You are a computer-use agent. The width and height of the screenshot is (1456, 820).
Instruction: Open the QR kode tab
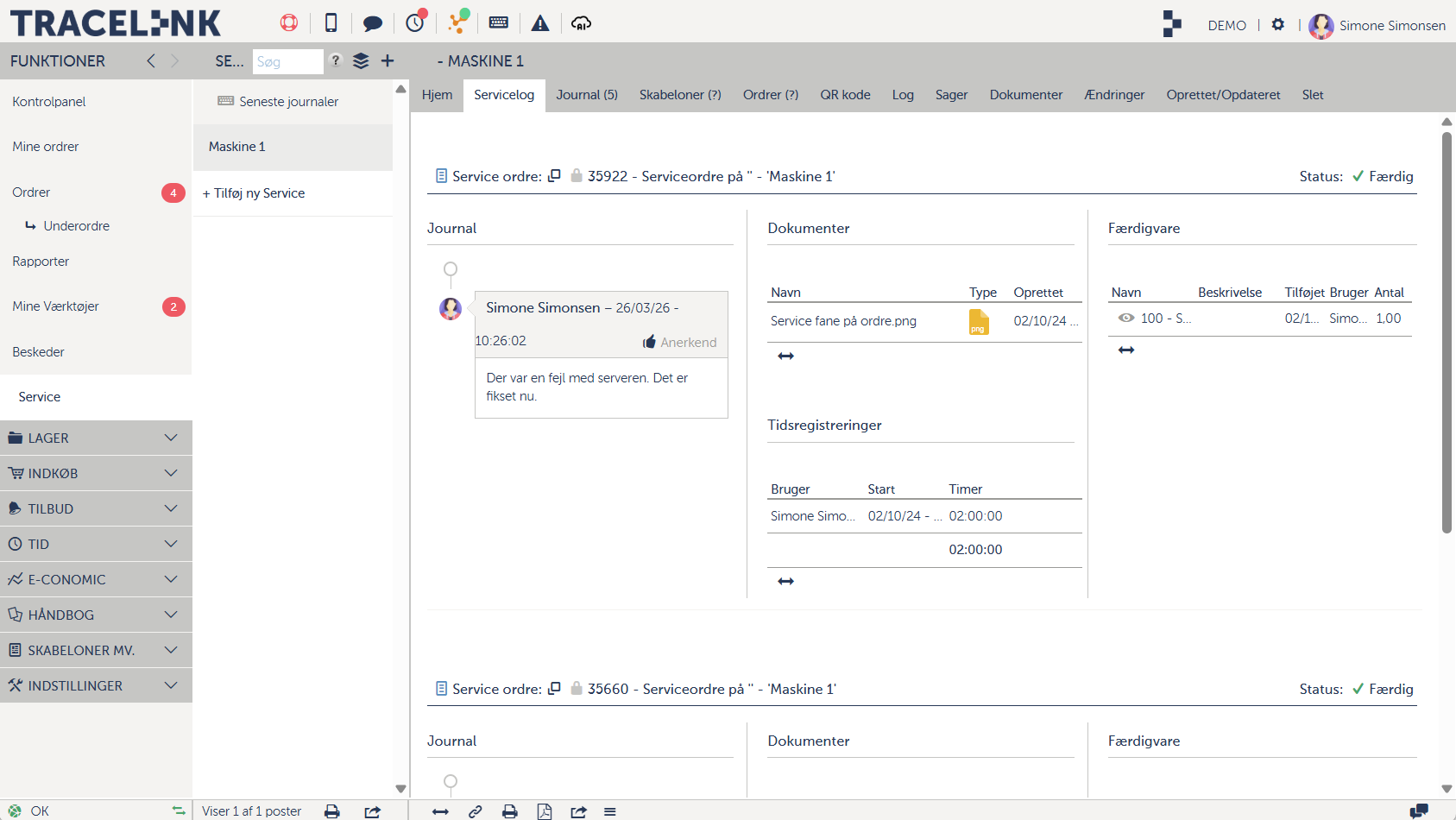(x=845, y=95)
